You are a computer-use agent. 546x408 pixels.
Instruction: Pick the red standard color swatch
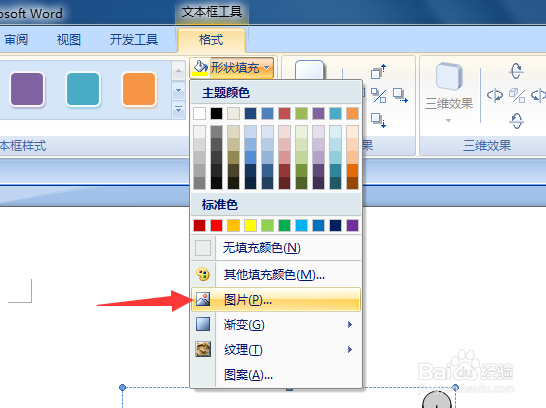pos(216,225)
